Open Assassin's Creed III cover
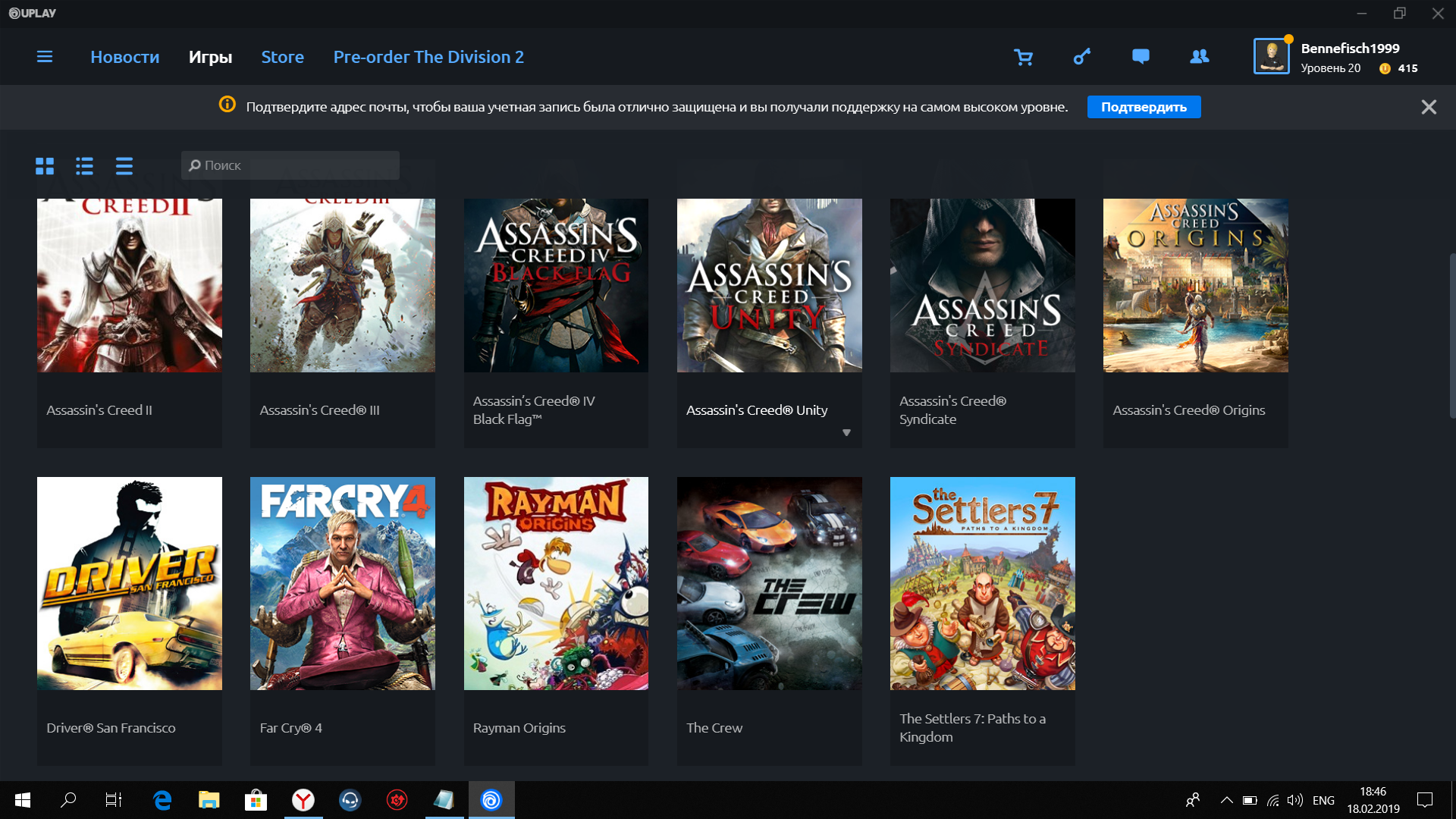Screen dimensions: 1456x819 pos(343,285)
